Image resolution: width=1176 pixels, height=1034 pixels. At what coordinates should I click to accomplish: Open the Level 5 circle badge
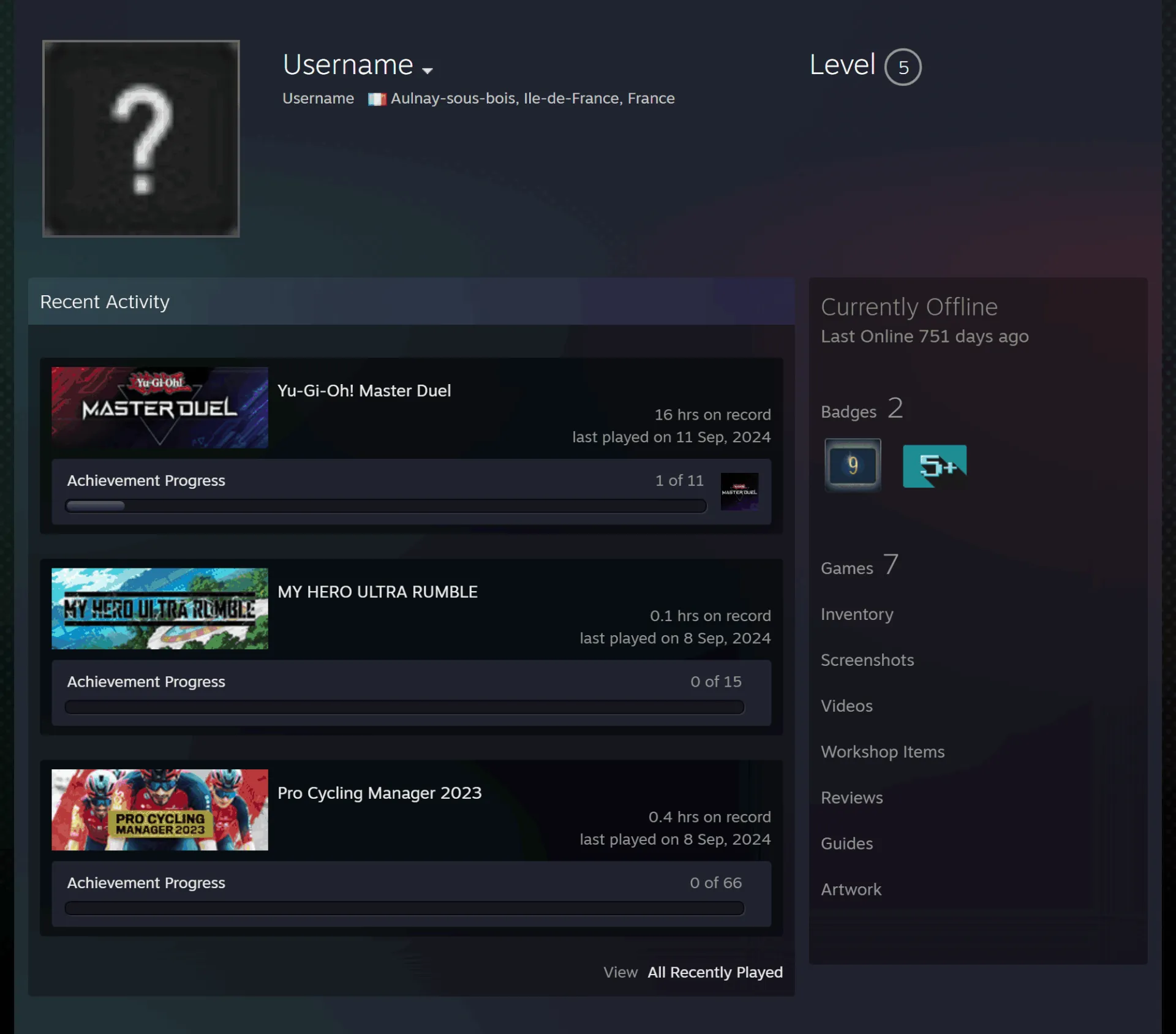(x=902, y=67)
